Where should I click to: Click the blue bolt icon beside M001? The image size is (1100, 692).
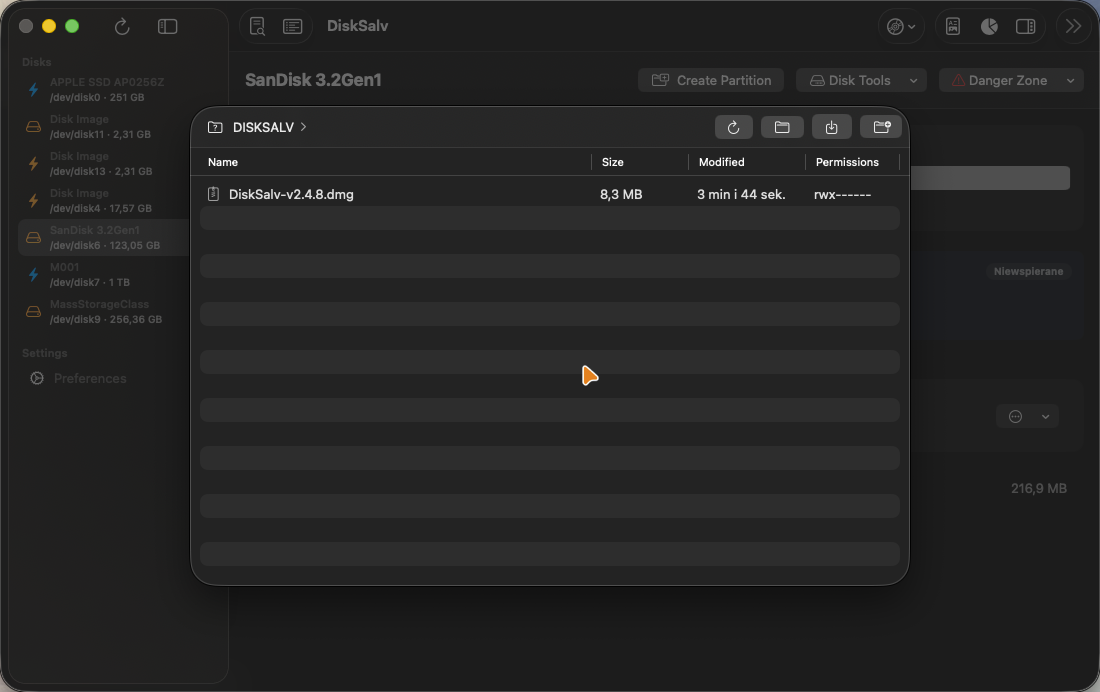33,274
